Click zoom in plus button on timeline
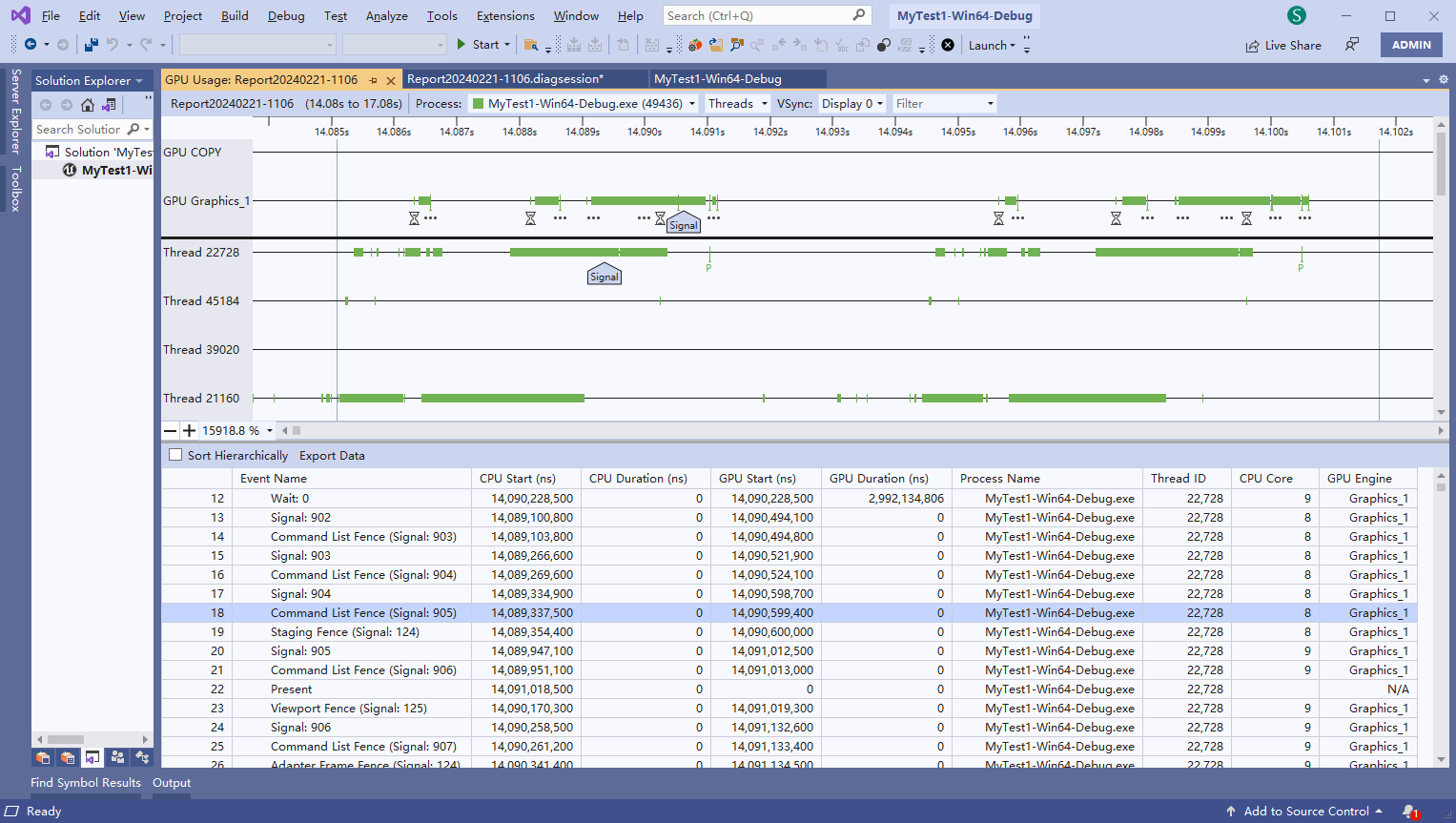Viewport: 1456px width, 823px height. 189,431
